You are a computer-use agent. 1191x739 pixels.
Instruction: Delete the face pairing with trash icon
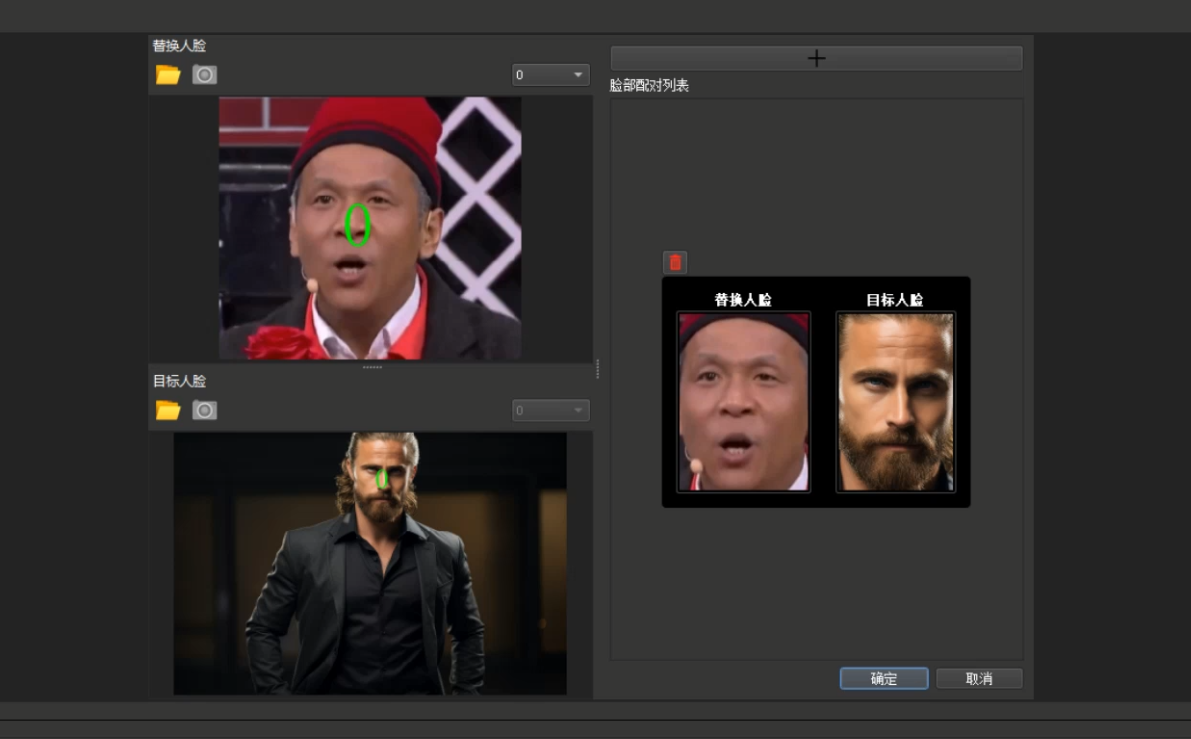coord(675,262)
